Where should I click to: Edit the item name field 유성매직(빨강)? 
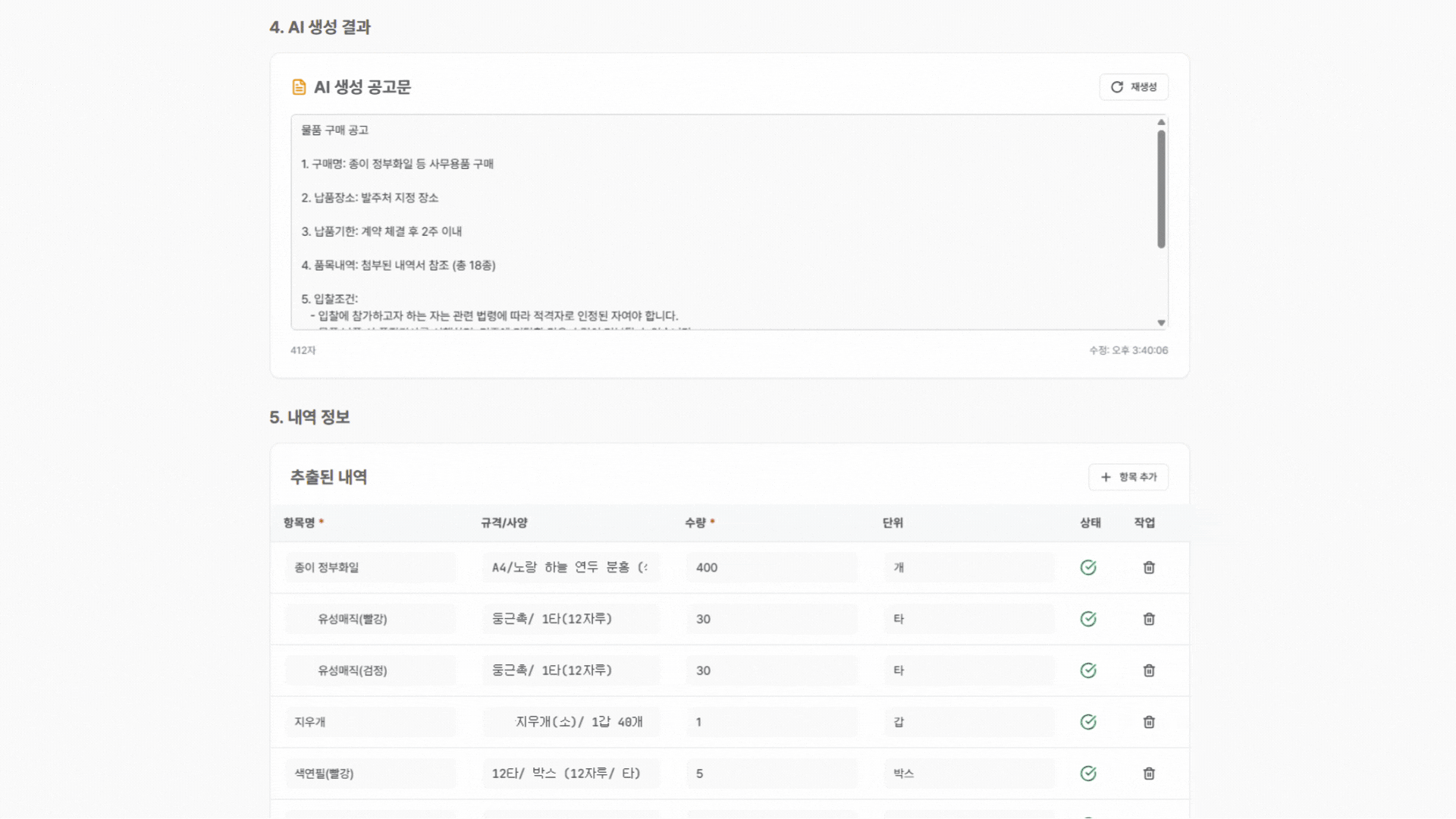point(371,619)
